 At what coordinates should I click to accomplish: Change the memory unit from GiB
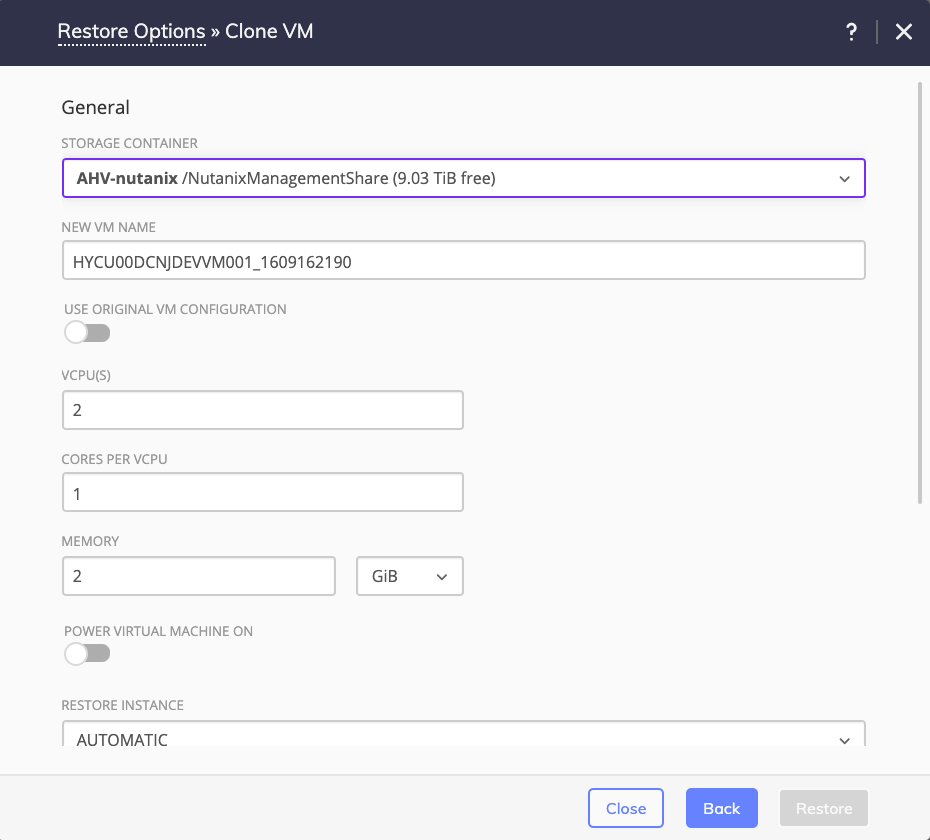[x=409, y=576]
